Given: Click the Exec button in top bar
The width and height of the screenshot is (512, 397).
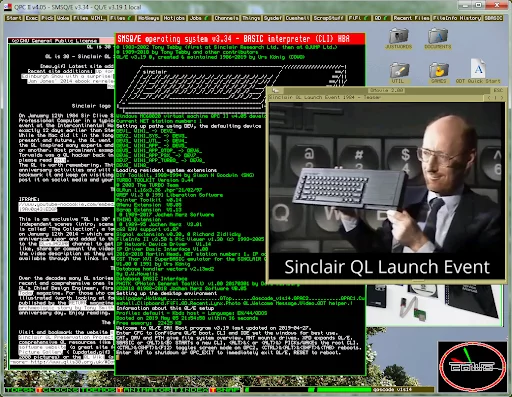Looking at the screenshot, I should pos(32,18).
